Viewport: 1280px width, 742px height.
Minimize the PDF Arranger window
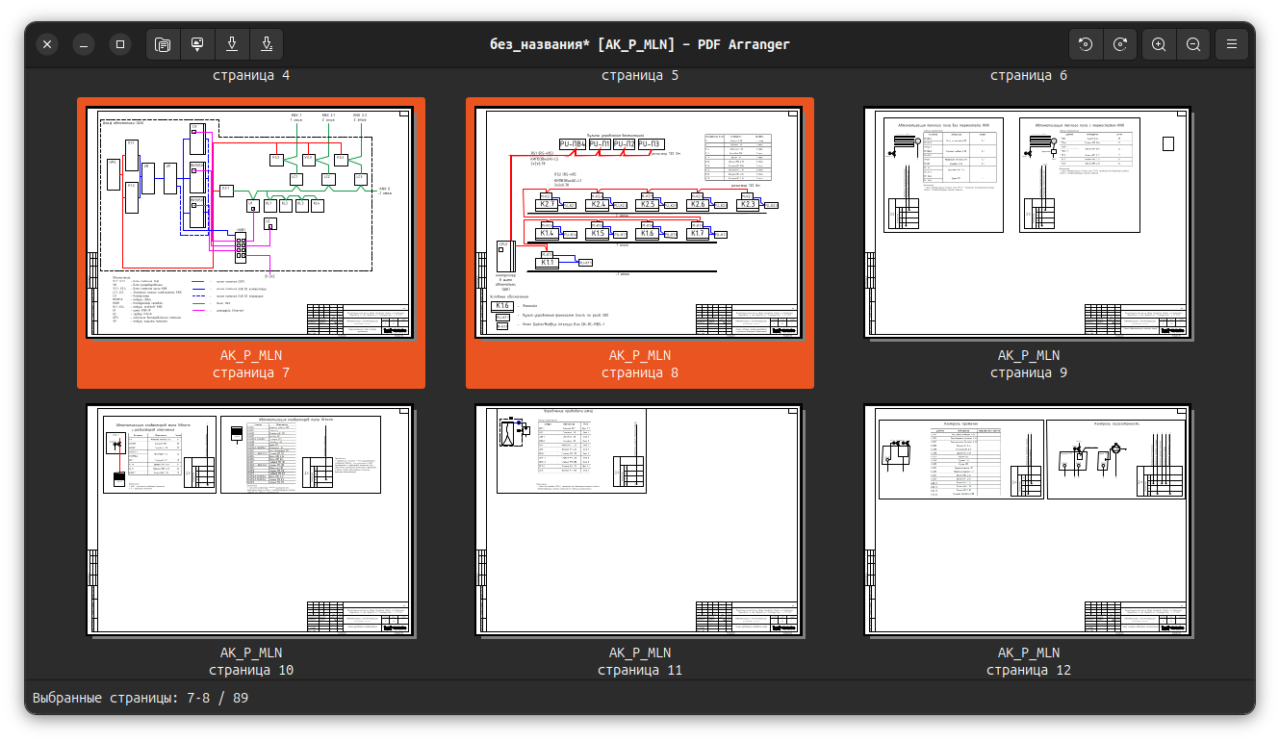click(x=84, y=44)
